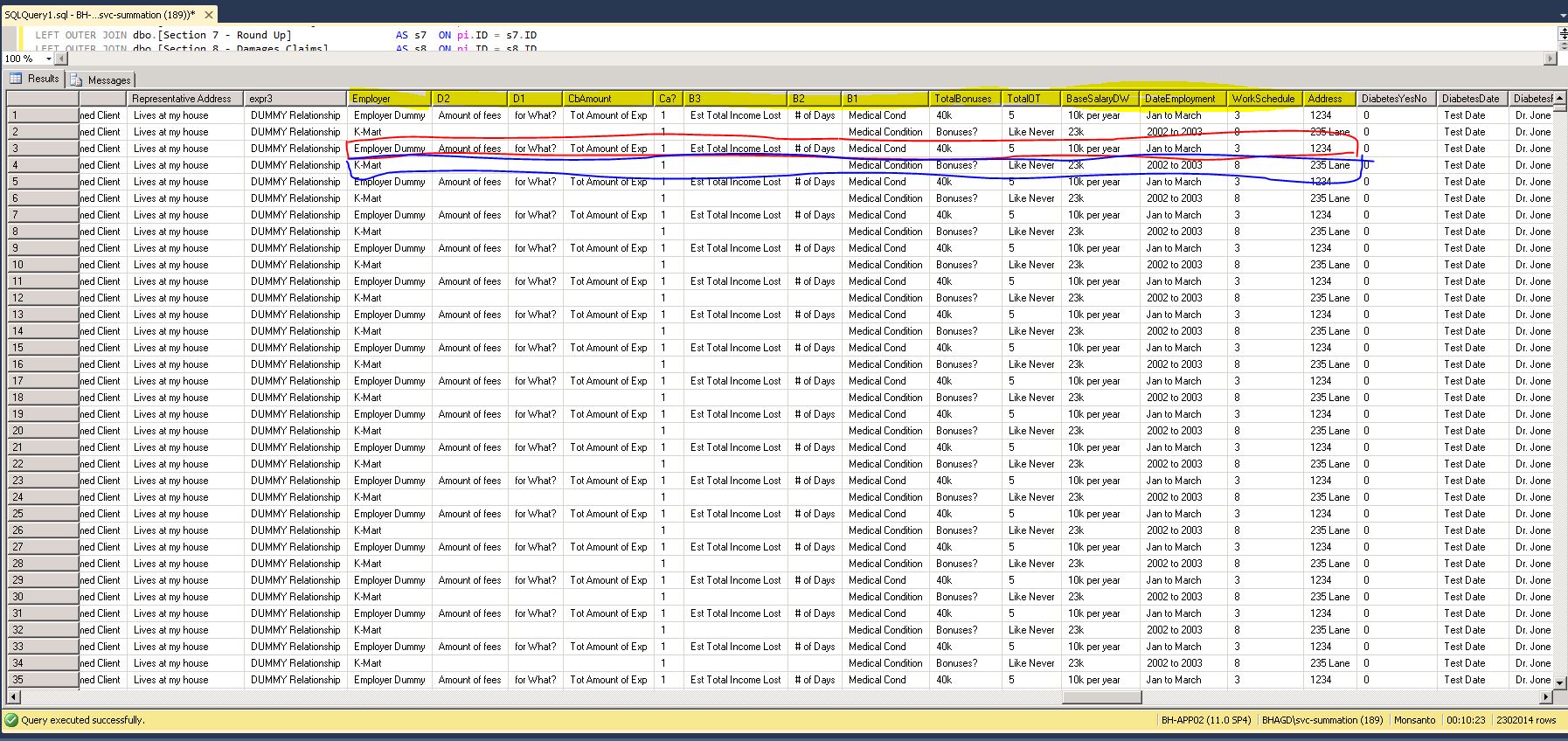This screenshot has height=741, width=1568.
Task: Click the CbAmount column header
Action: pos(607,99)
